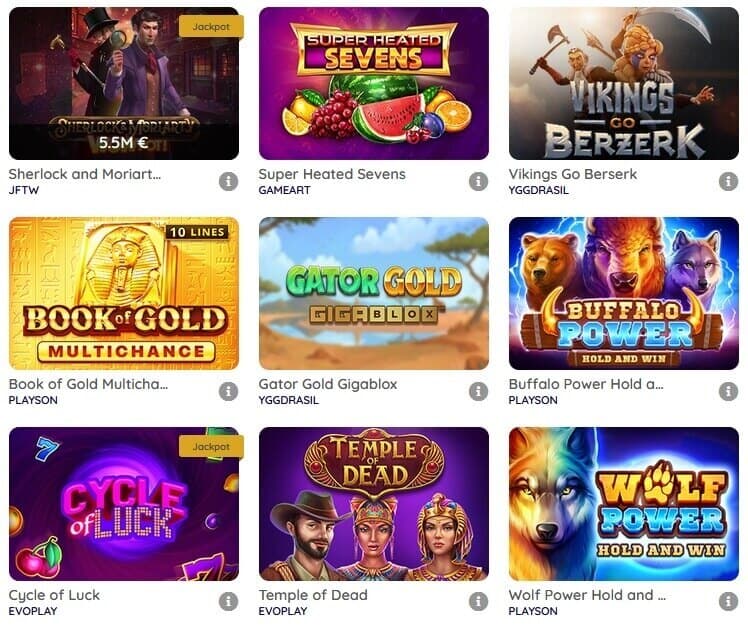
Task: Show info for Cycle of Luck
Action: (x=229, y=601)
